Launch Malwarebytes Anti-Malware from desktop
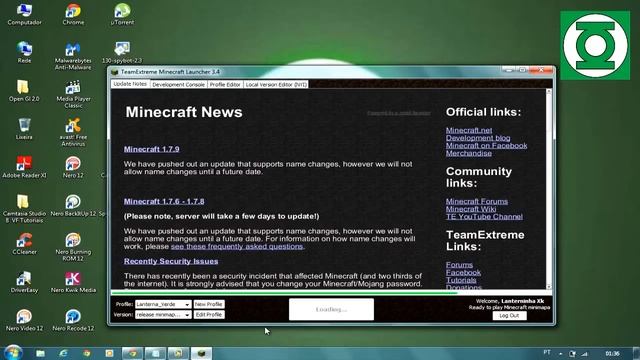640x360 pixels. (x=73, y=56)
